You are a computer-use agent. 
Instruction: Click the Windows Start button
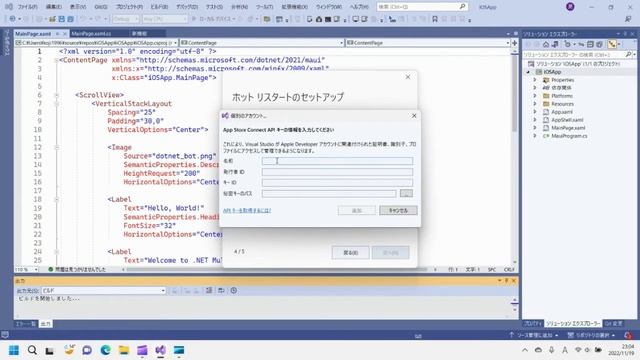[x=14, y=350]
